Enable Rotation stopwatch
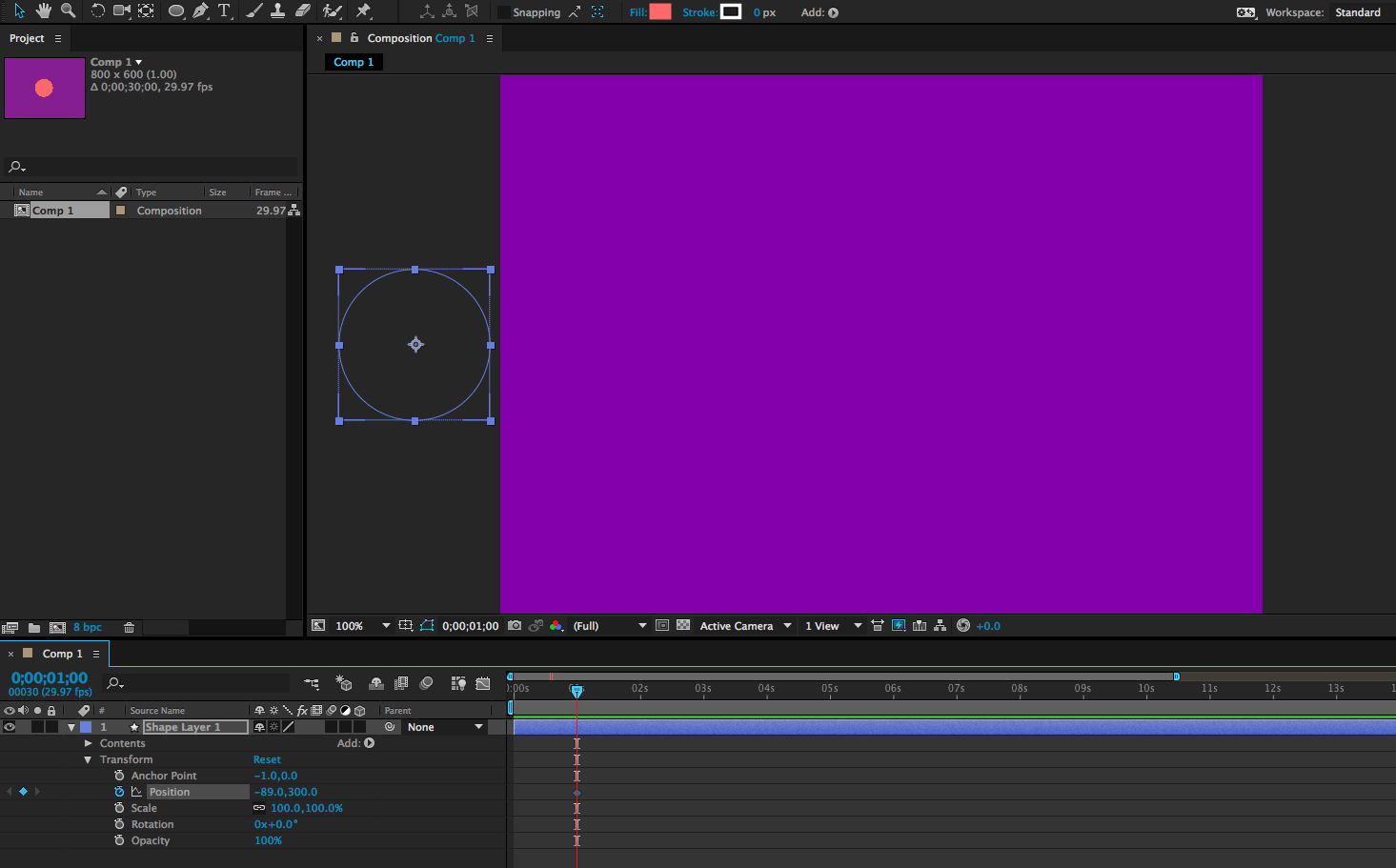Viewport: 1396px width, 868px height. 119,824
